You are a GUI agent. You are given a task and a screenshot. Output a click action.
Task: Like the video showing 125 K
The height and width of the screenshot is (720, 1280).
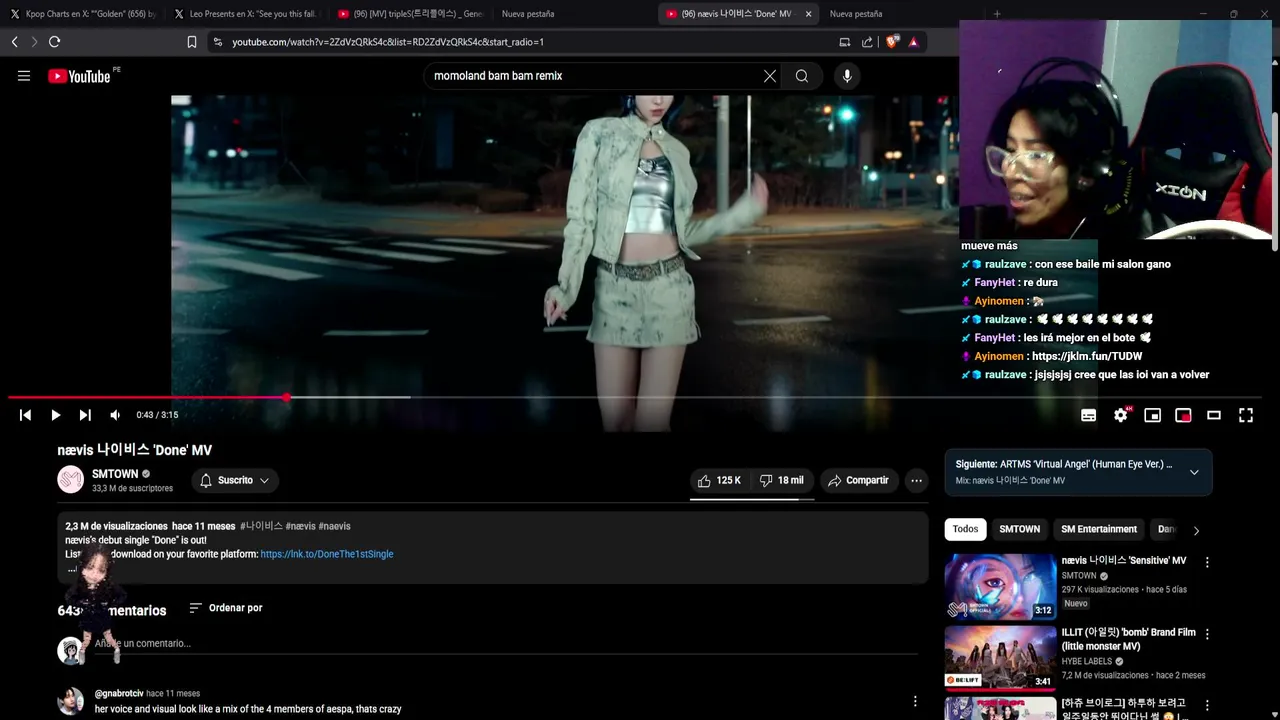[x=719, y=480]
